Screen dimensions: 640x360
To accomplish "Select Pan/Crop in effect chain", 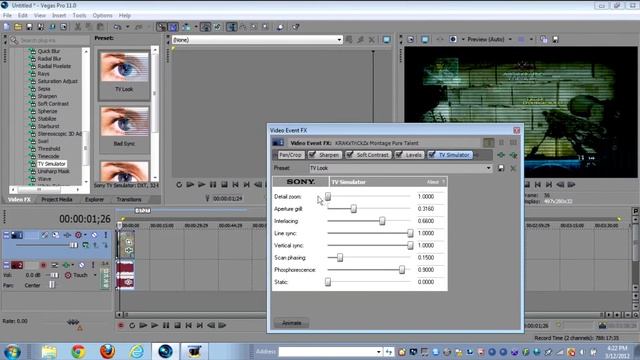I will (290, 155).
